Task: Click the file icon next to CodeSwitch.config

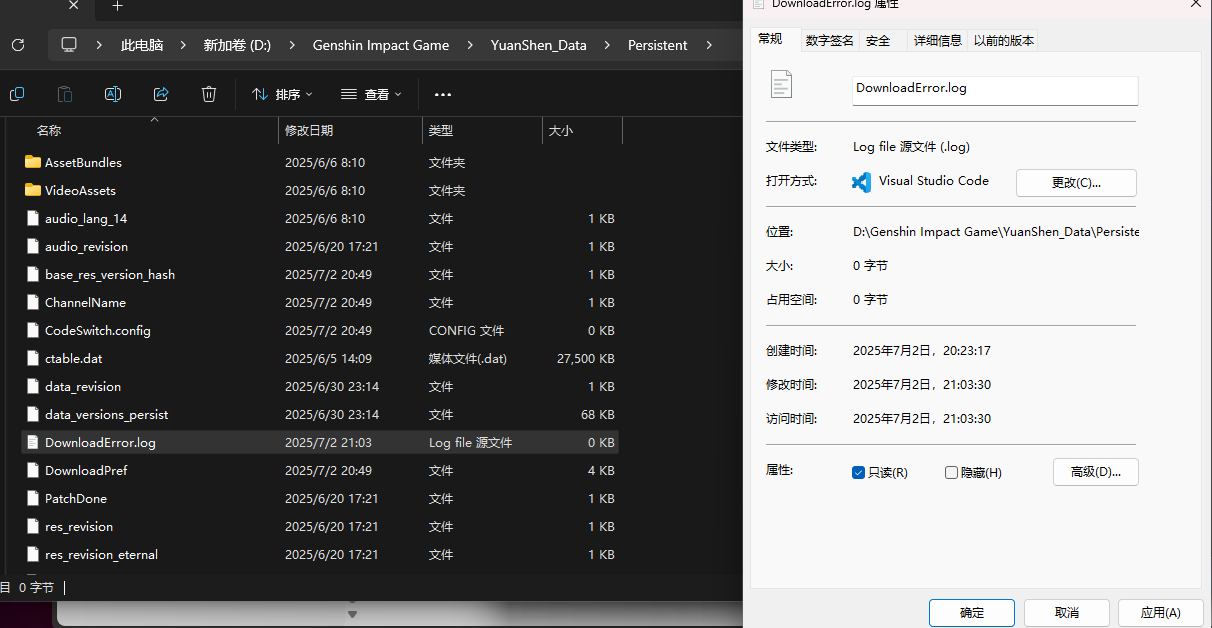Action: click(33, 330)
